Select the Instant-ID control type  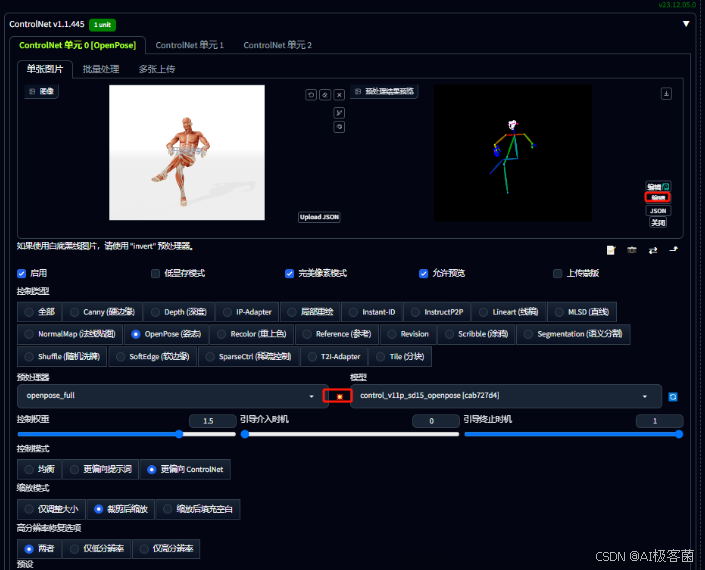pos(372,312)
